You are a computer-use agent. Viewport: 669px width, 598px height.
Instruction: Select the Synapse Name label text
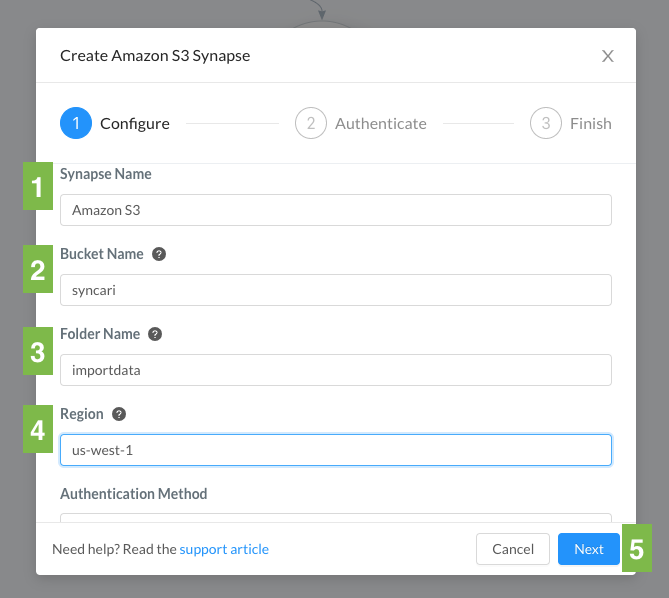[x=106, y=174]
